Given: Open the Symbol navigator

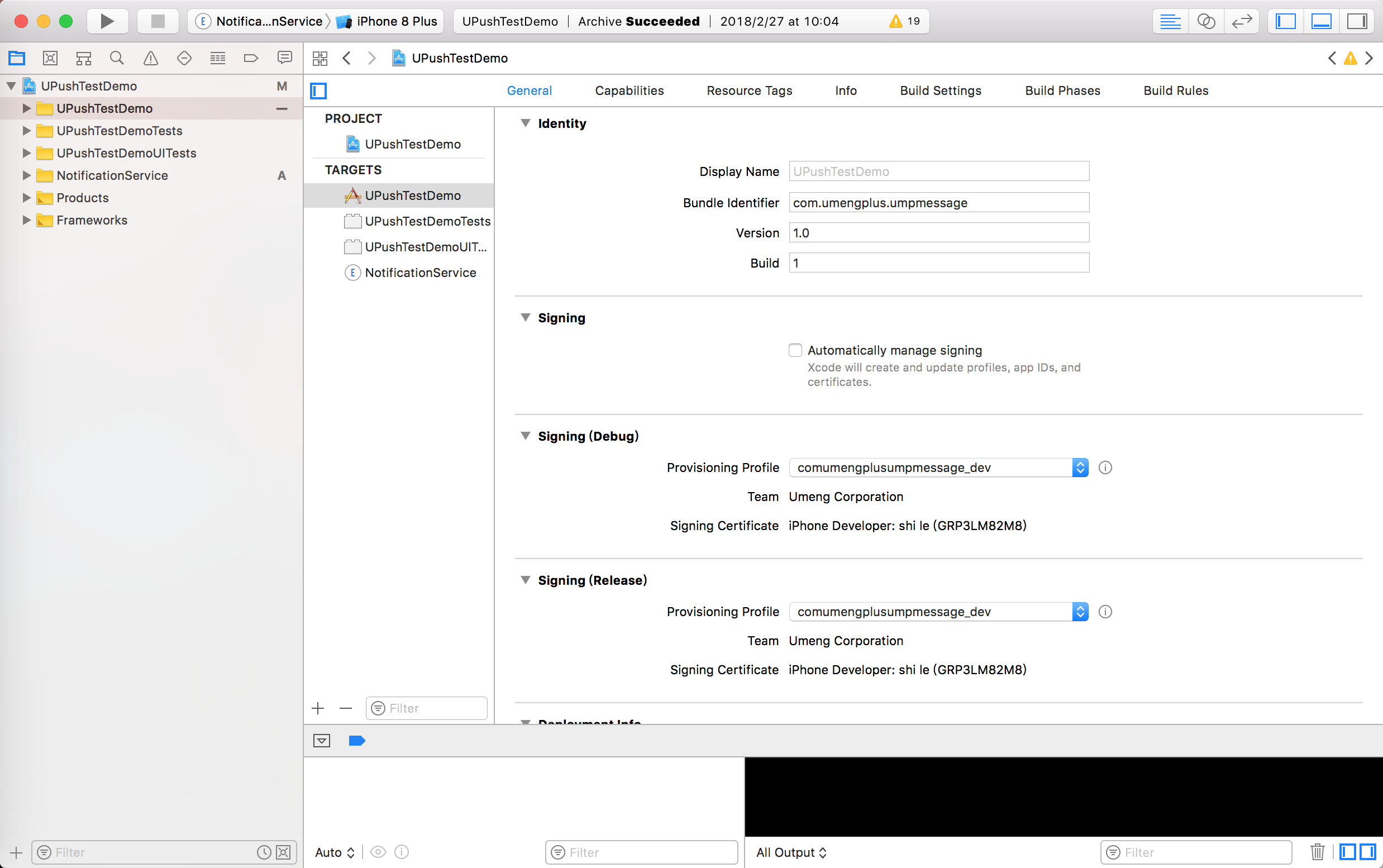Looking at the screenshot, I should pos(84,58).
